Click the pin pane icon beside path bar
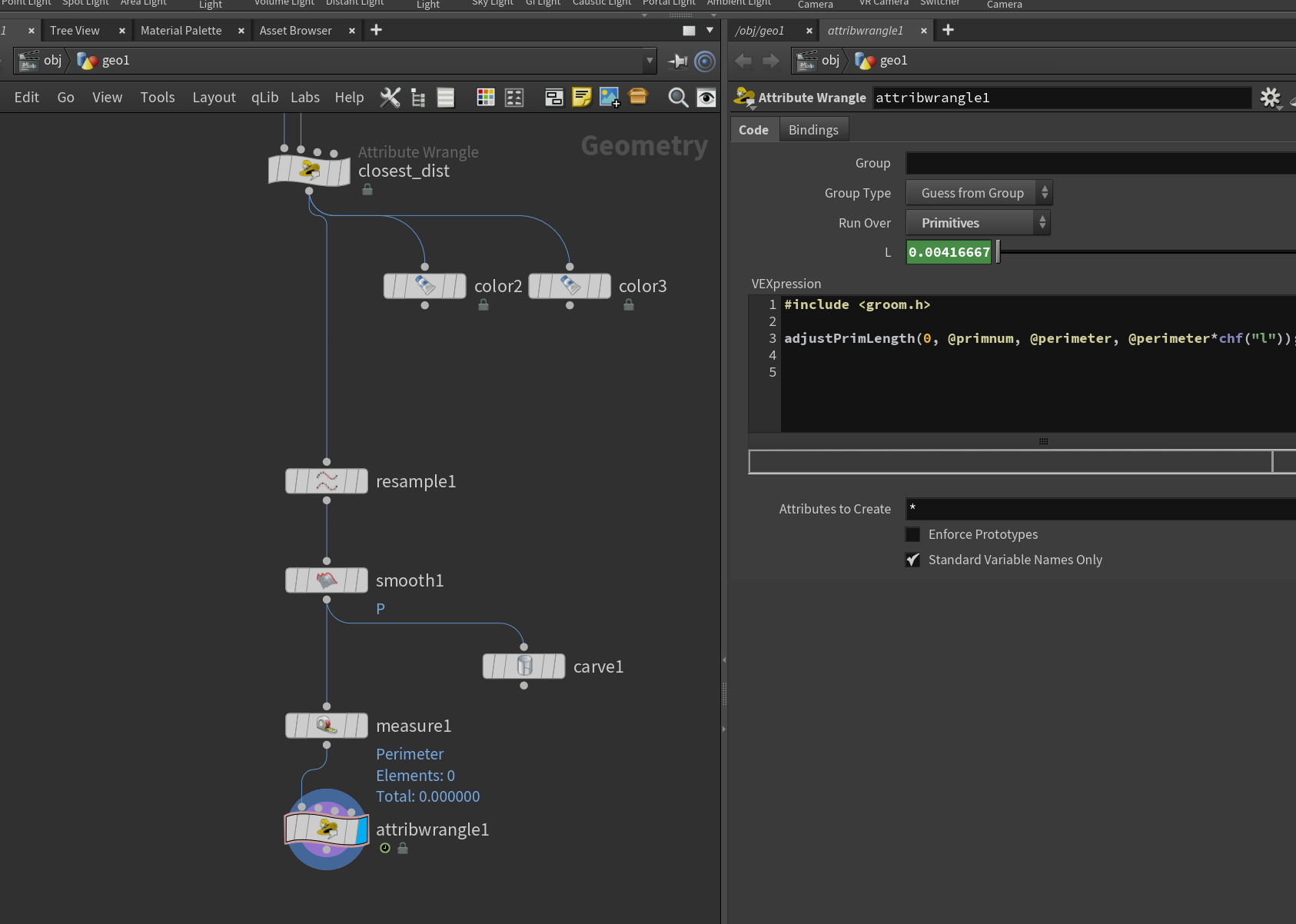Viewport: 1296px width, 924px height. click(677, 61)
